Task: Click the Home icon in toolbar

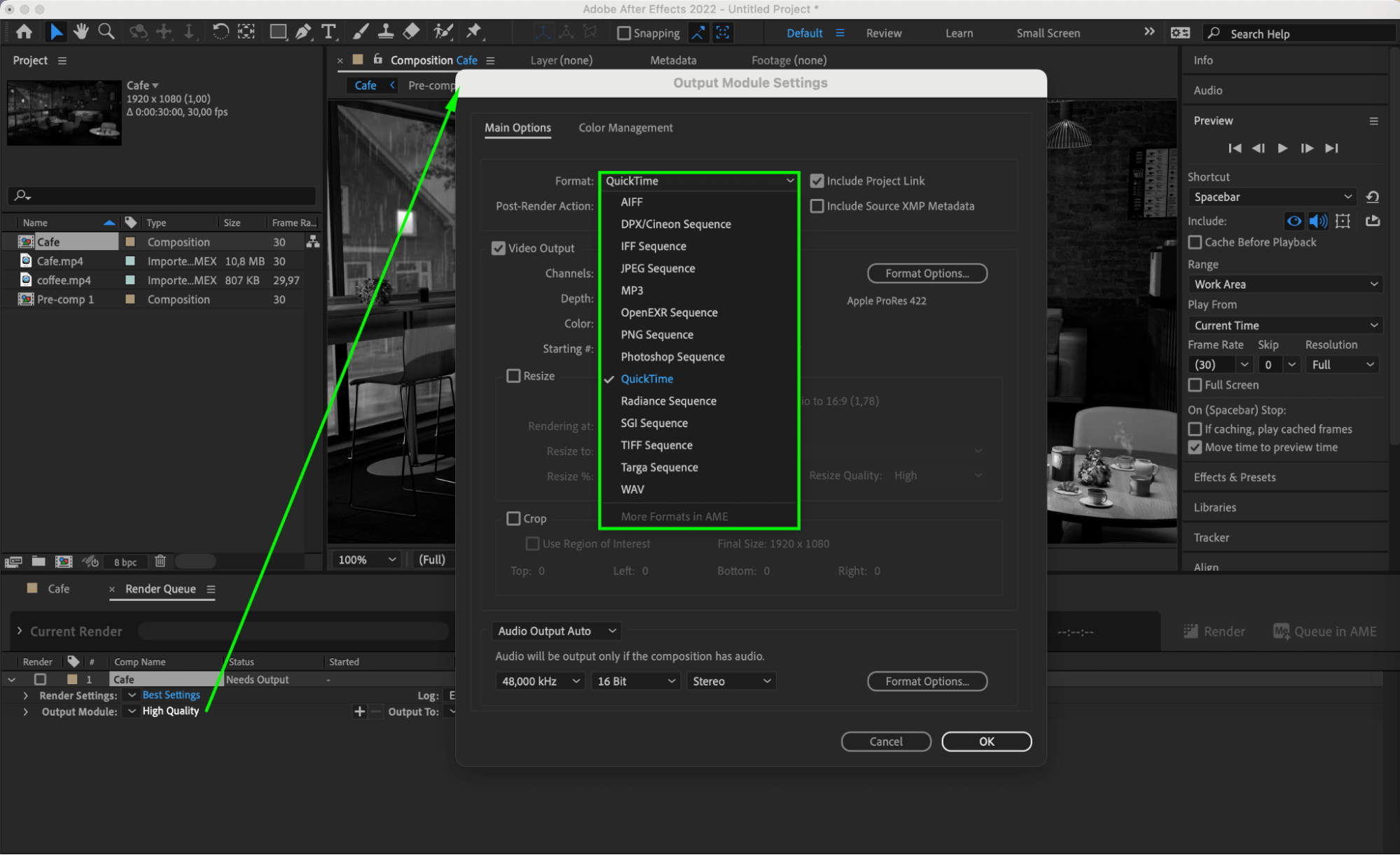Action: (x=24, y=32)
